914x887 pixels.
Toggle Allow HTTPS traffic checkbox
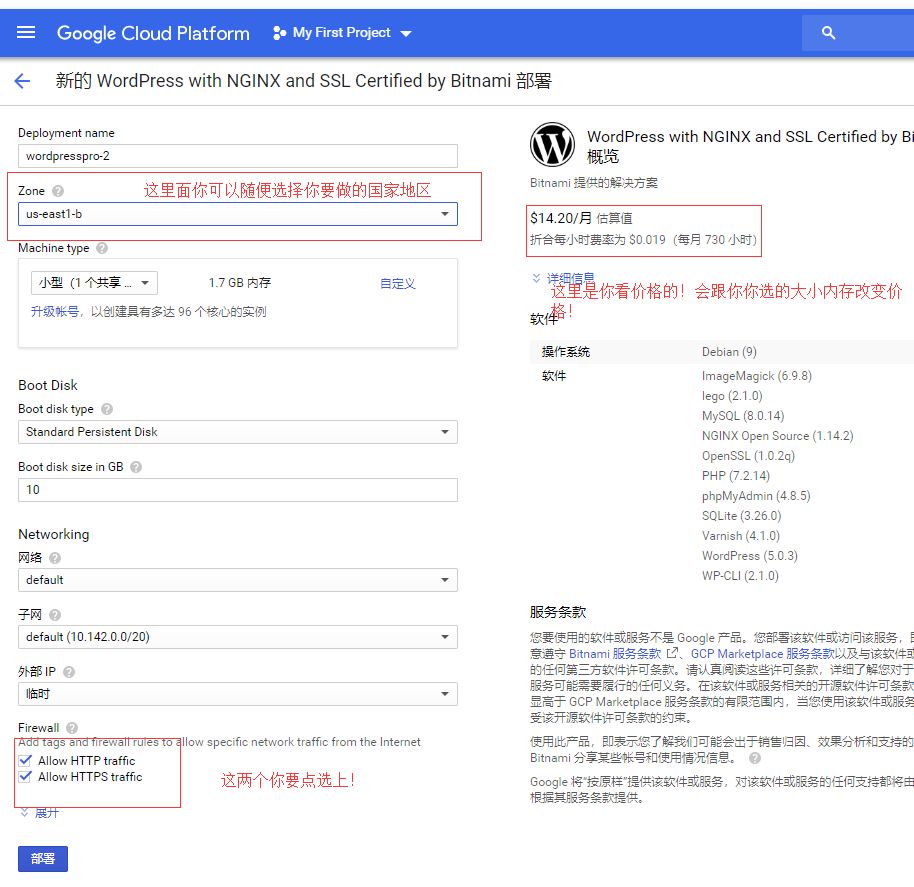[x=25, y=777]
